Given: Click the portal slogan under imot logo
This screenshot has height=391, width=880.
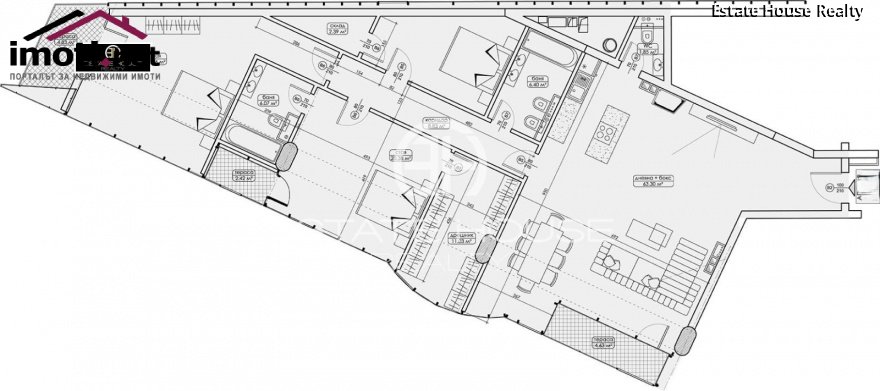Looking at the screenshot, I should [x=85, y=76].
